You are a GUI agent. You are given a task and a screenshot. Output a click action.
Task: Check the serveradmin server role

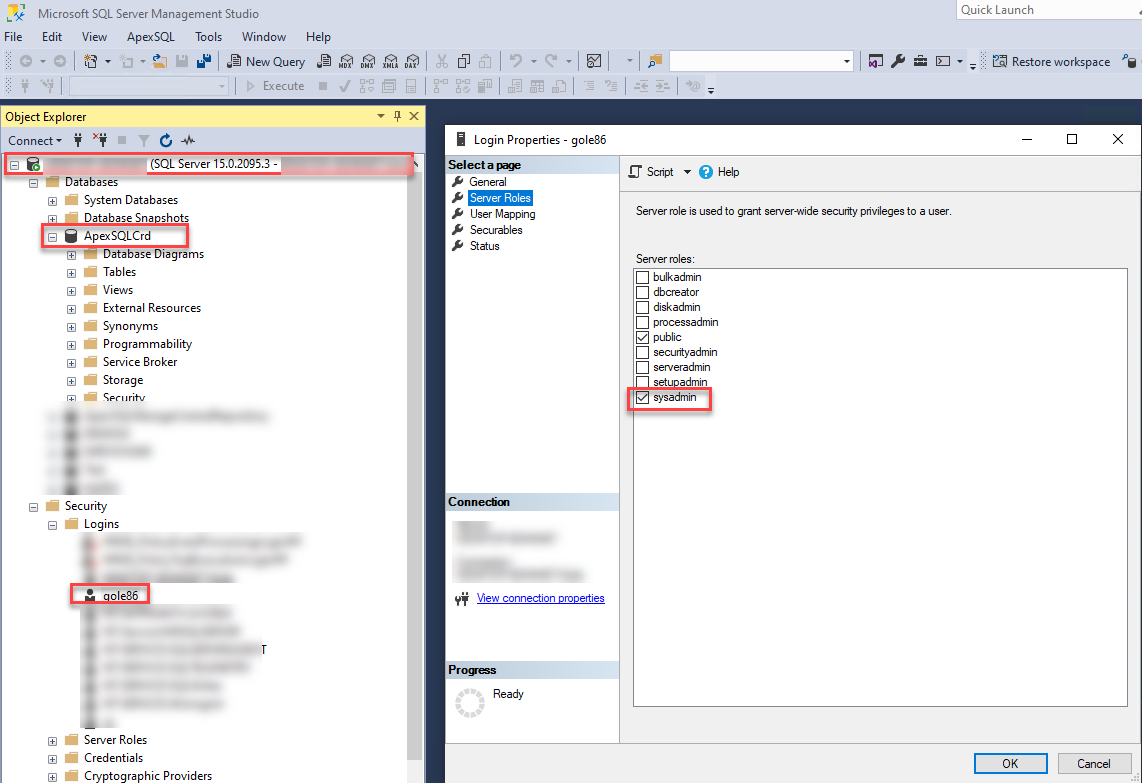[642, 368]
